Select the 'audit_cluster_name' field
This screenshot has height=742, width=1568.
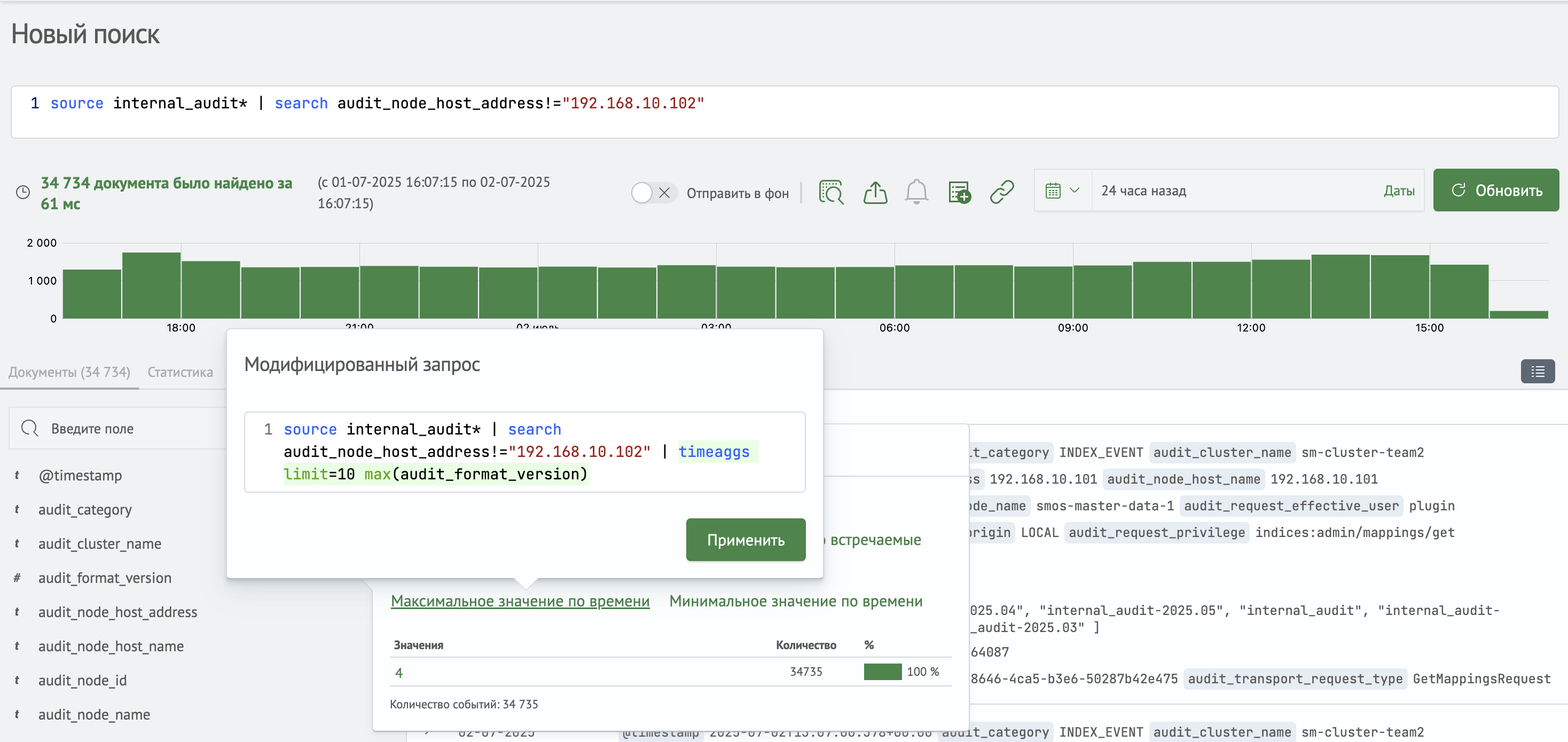99,543
